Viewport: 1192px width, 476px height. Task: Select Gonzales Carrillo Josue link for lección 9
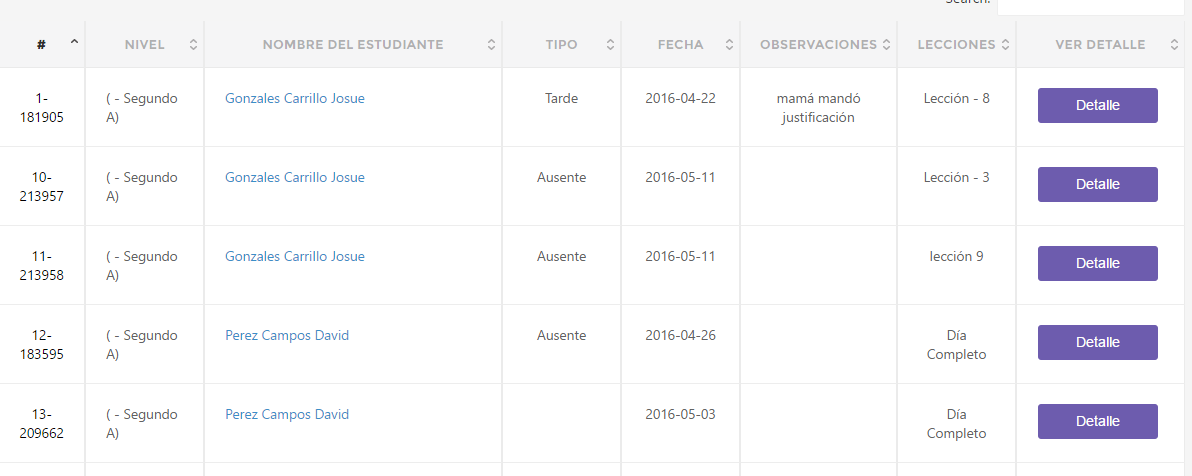click(295, 256)
